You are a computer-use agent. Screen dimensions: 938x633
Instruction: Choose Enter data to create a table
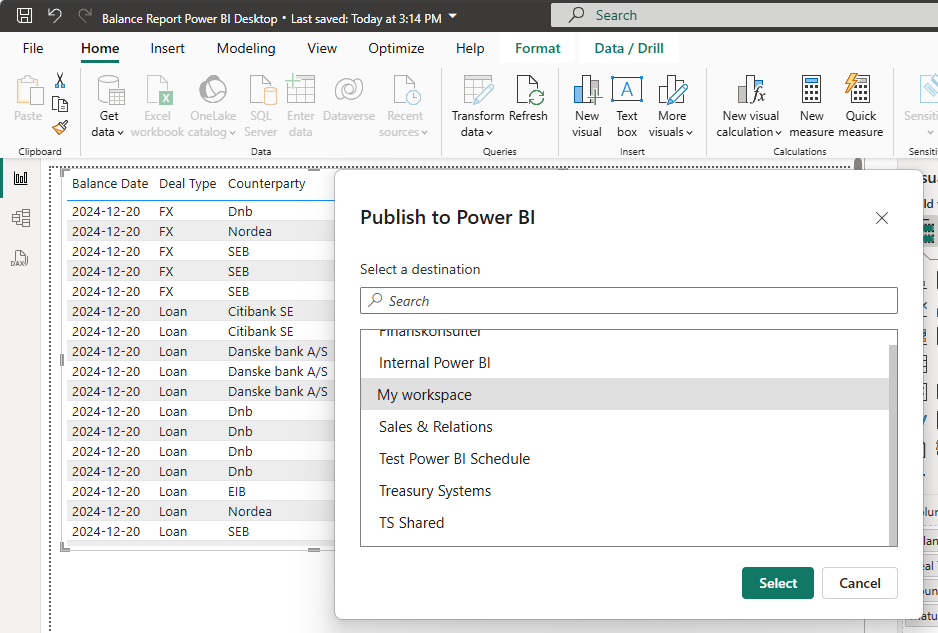(x=300, y=106)
